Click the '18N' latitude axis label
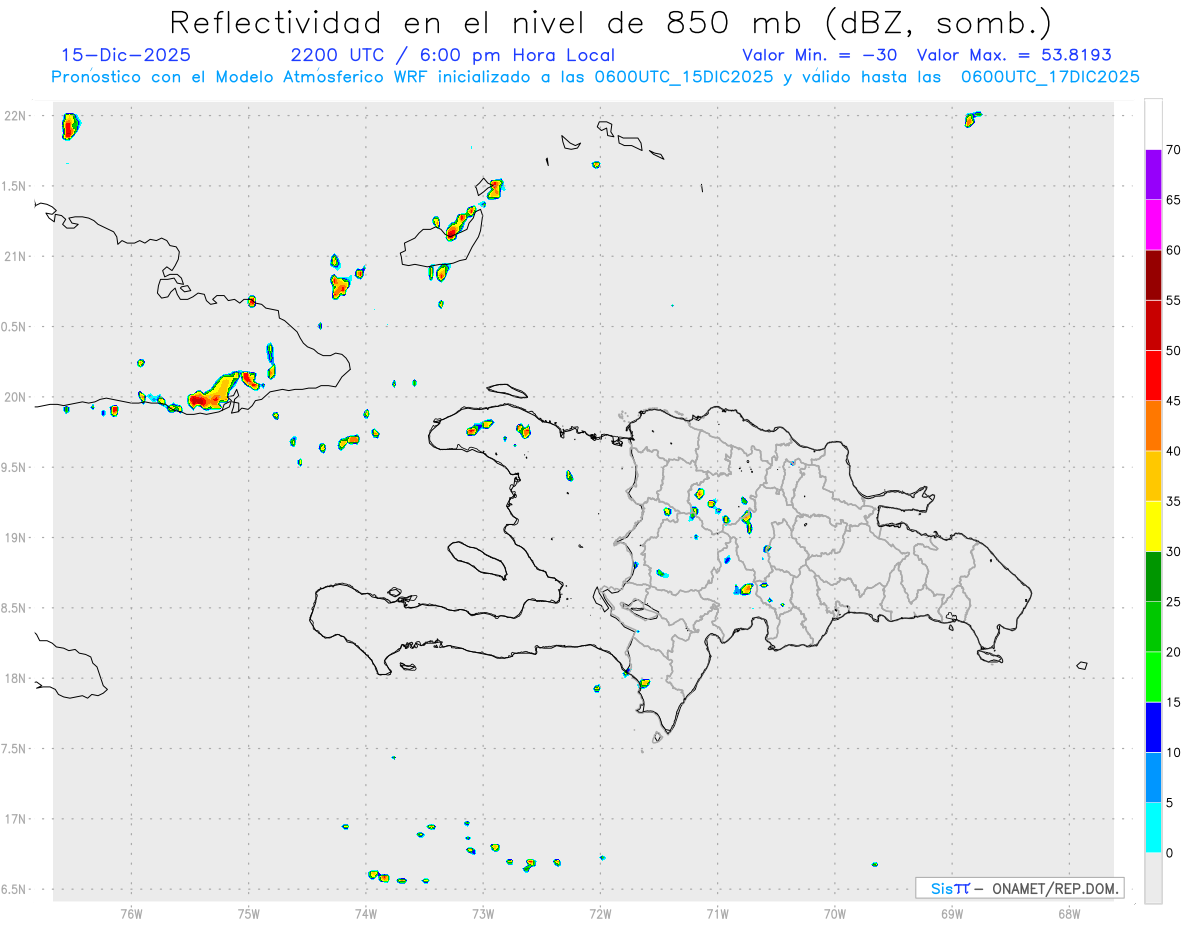This screenshot has width=1200, height=927. point(17,679)
